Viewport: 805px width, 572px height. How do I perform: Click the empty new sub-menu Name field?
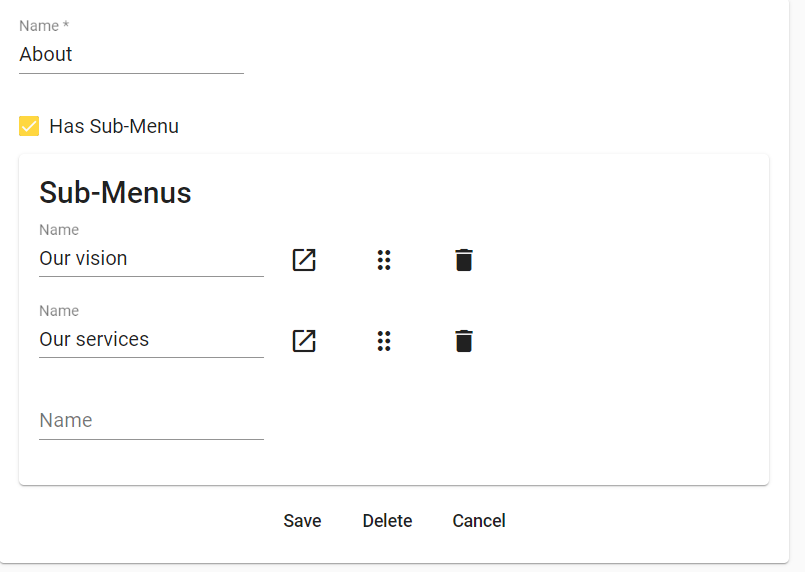pyautogui.click(x=151, y=421)
